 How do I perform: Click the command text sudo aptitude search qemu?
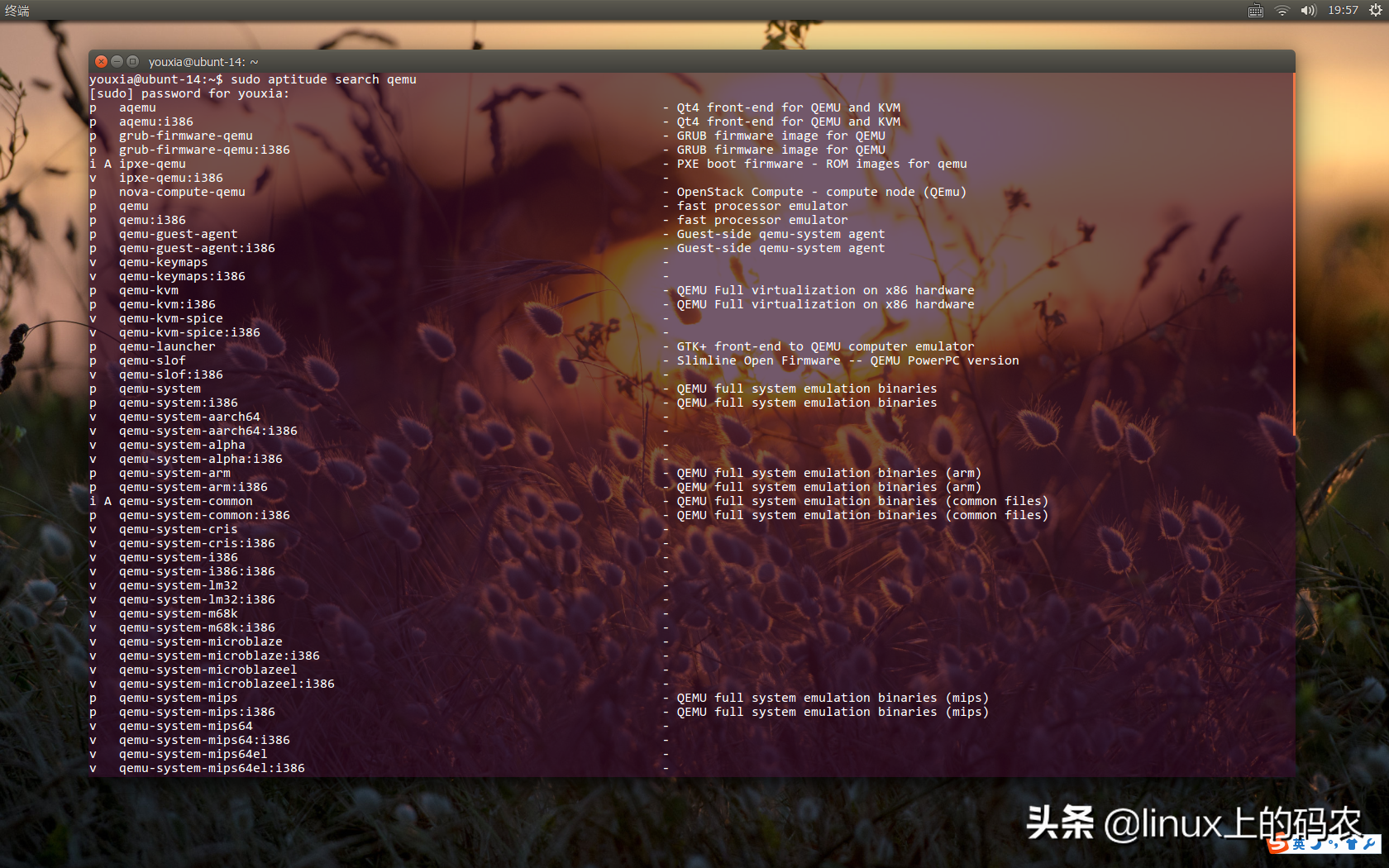pyautogui.click(x=323, y=79)
